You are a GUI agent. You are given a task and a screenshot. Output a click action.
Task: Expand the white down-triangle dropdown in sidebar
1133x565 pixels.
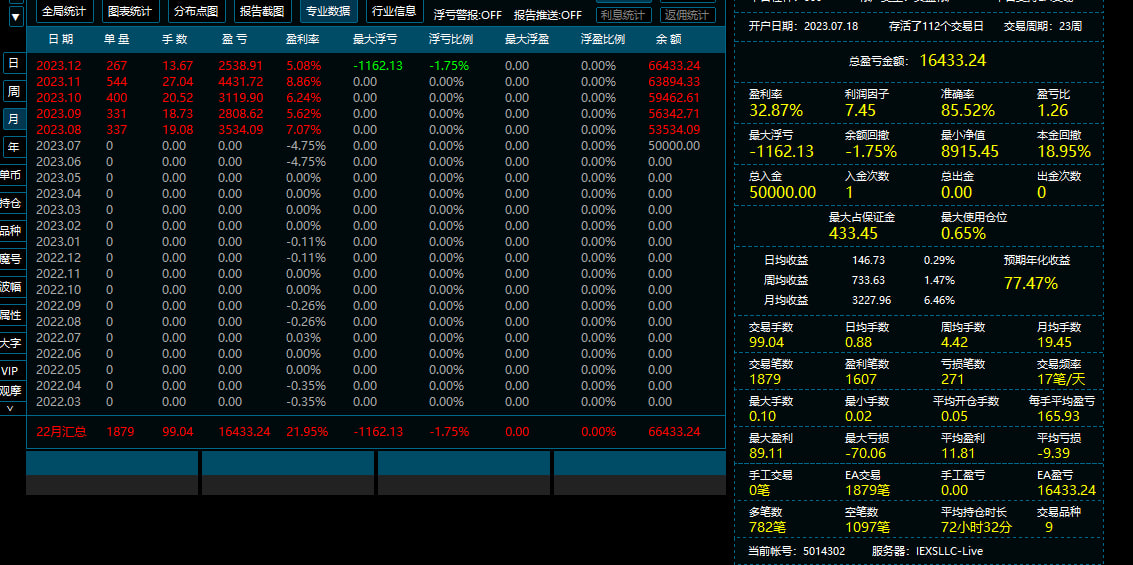(x=15, y=15)
